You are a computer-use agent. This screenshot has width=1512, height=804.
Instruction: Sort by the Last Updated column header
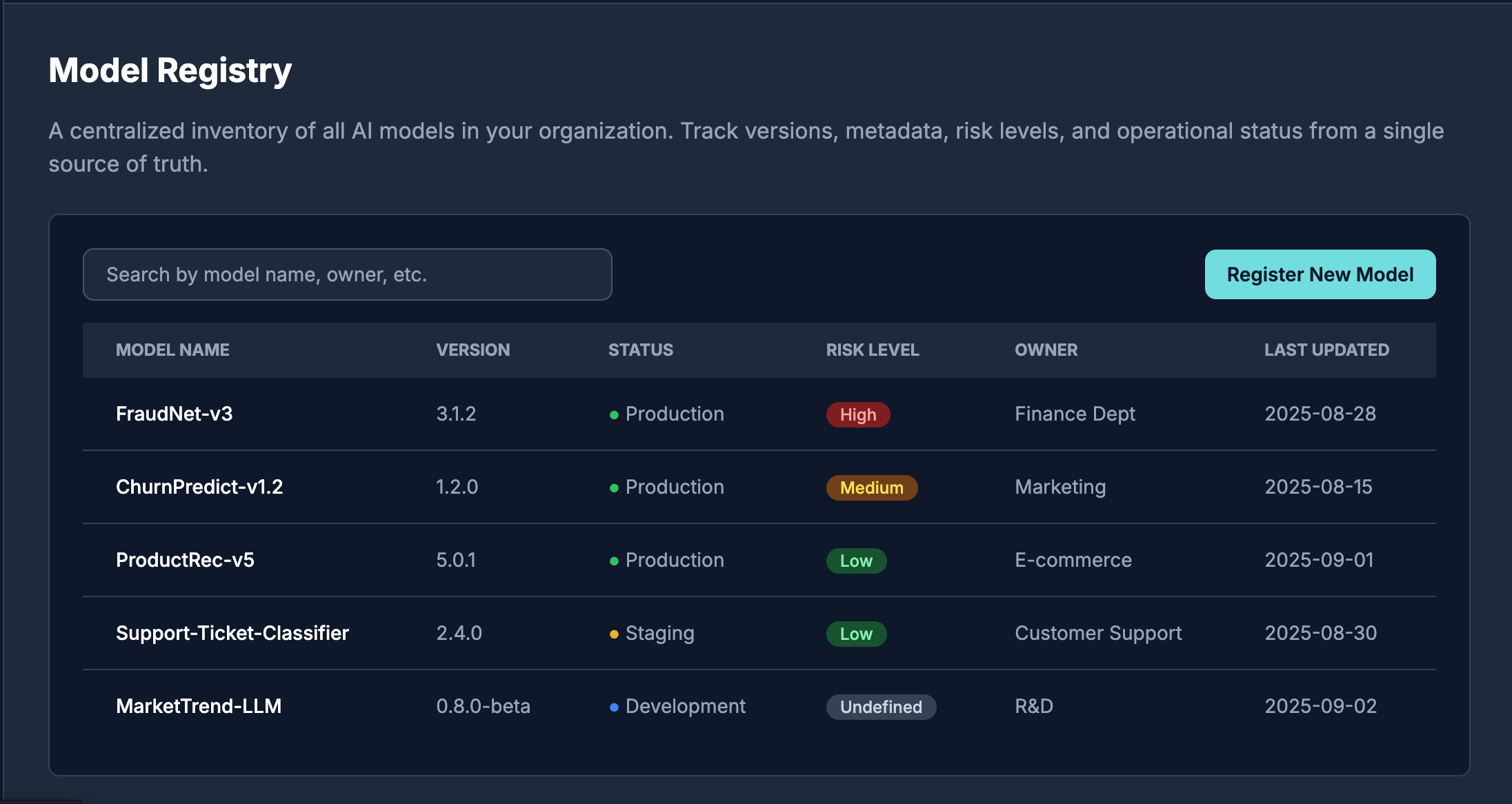pos(1327,350)
